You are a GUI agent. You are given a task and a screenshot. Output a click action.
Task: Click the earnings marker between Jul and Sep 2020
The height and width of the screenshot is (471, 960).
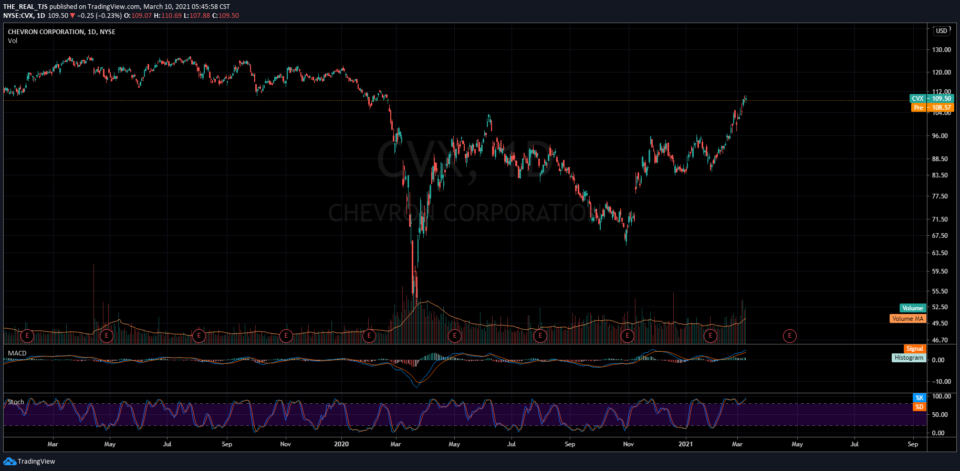[540, 336]
